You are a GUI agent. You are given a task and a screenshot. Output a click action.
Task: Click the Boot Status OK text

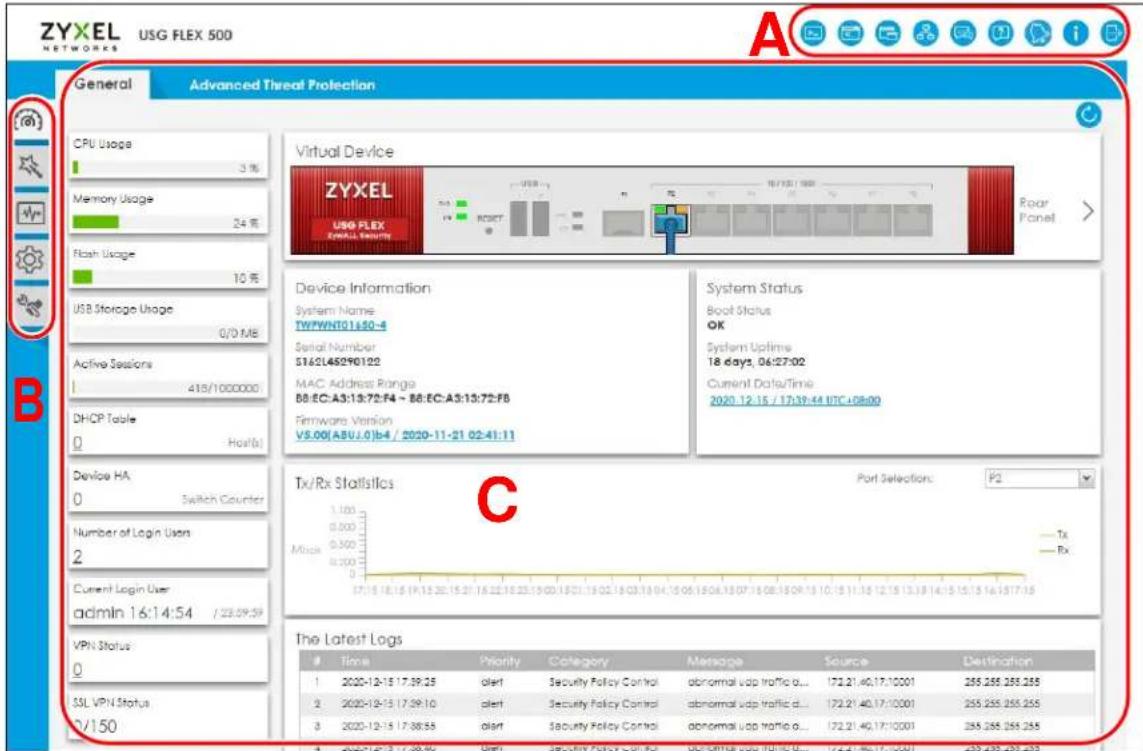[716, 325]
